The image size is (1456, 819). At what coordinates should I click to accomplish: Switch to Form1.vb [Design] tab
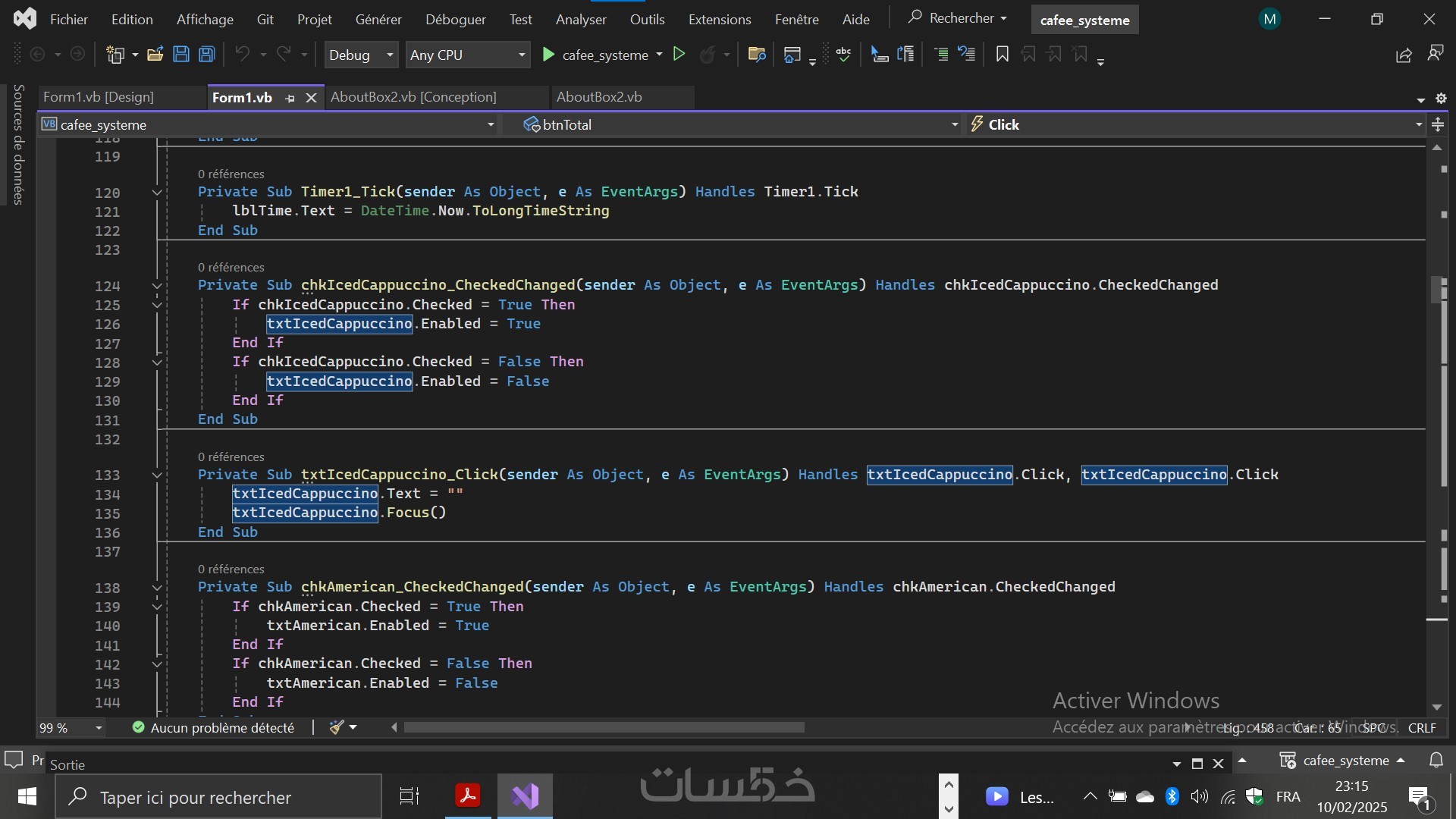[99, 97]
